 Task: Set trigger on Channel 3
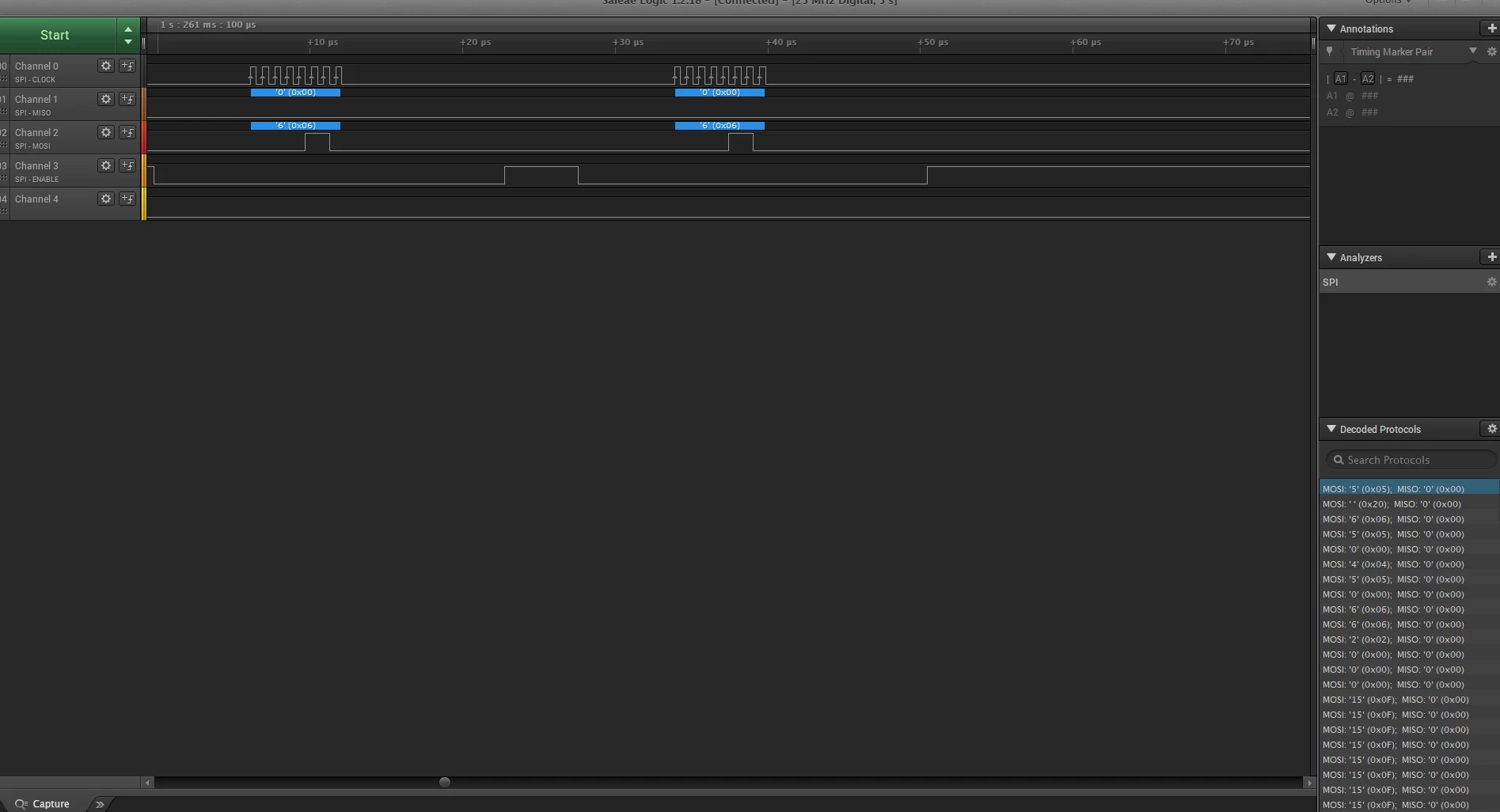pyautogui.click(x=127, y=165)
